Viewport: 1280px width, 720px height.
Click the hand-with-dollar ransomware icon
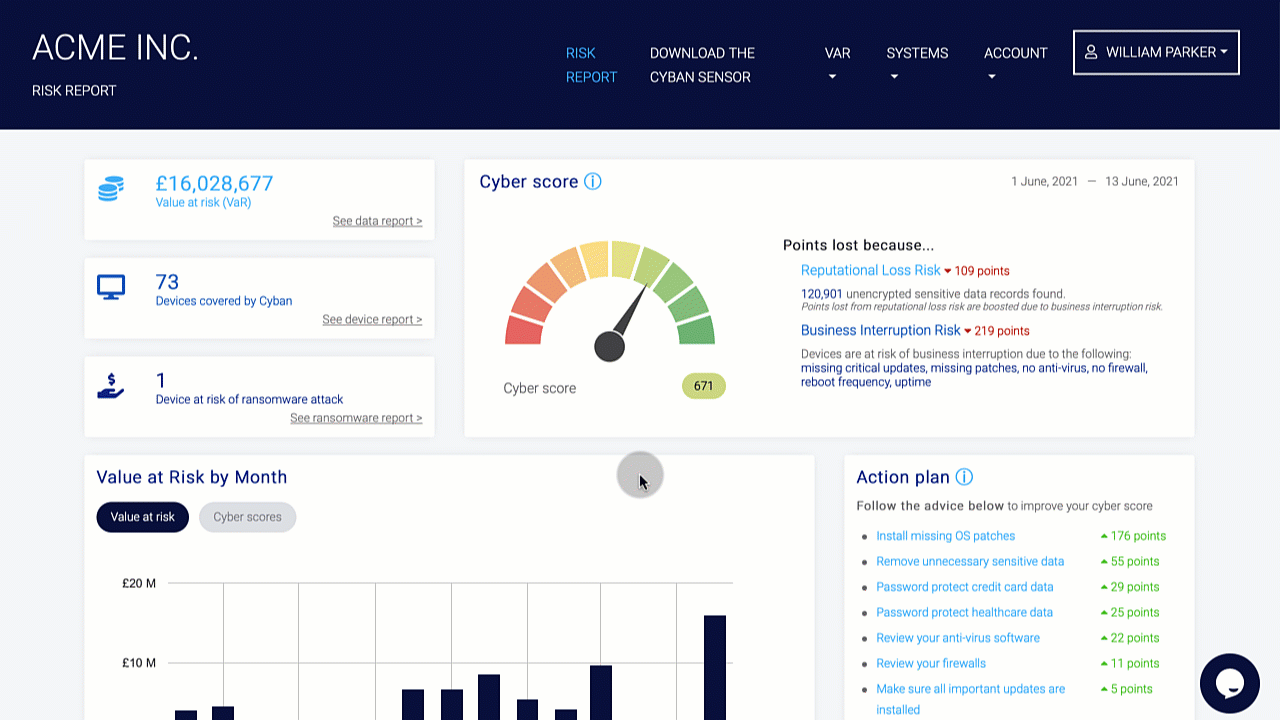(x=111, y=386)
